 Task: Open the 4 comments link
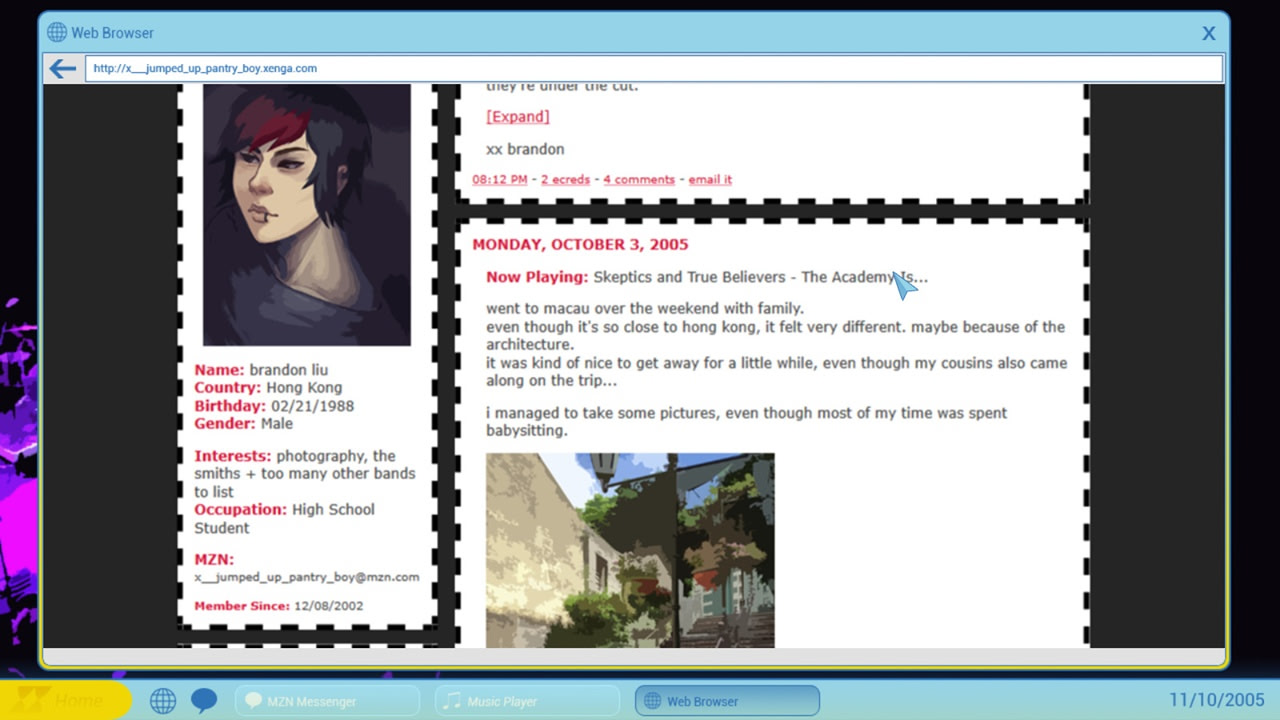(638, 179)
